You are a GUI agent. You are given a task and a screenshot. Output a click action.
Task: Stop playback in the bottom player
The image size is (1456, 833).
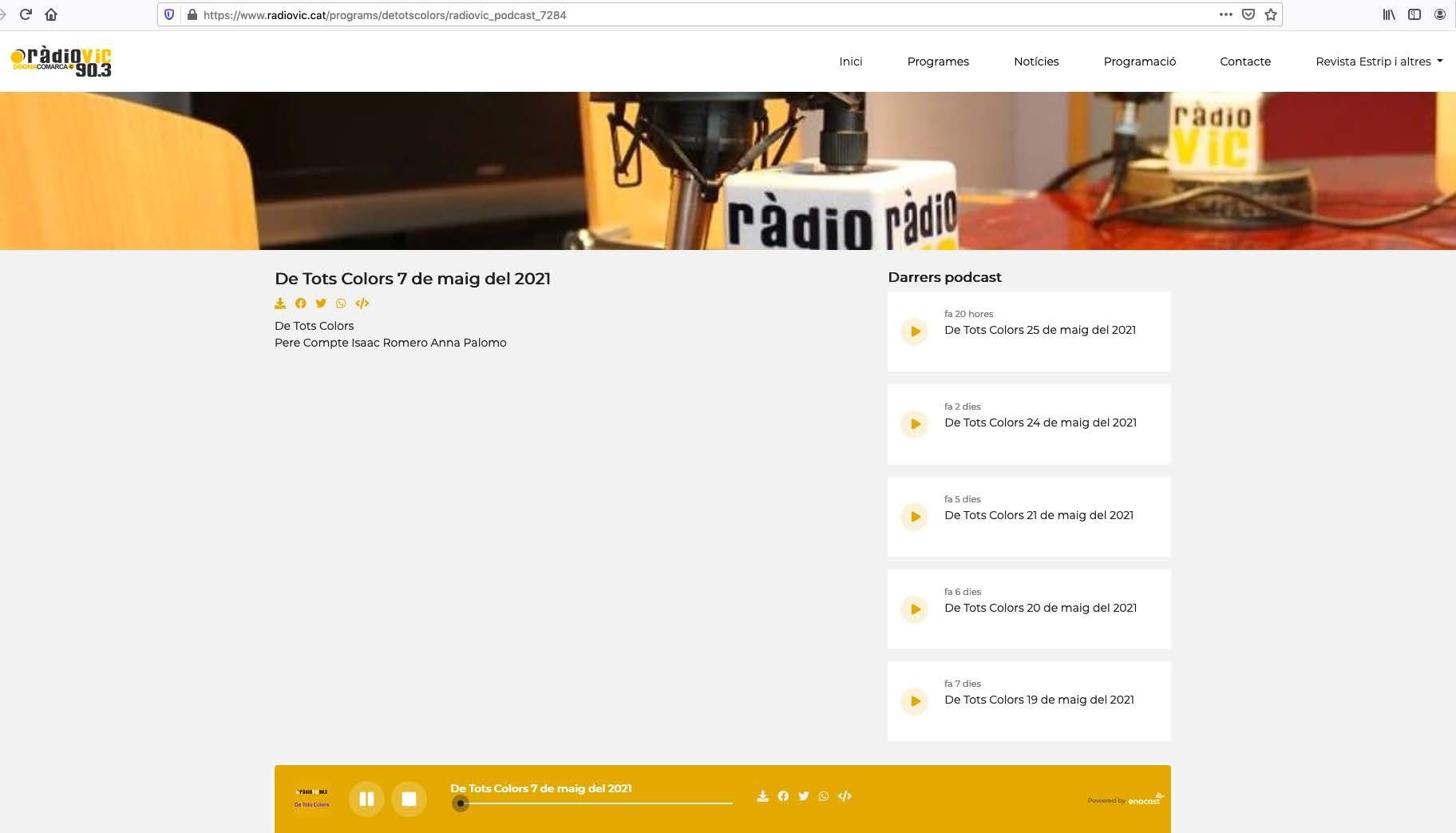[x=409, y=799]
